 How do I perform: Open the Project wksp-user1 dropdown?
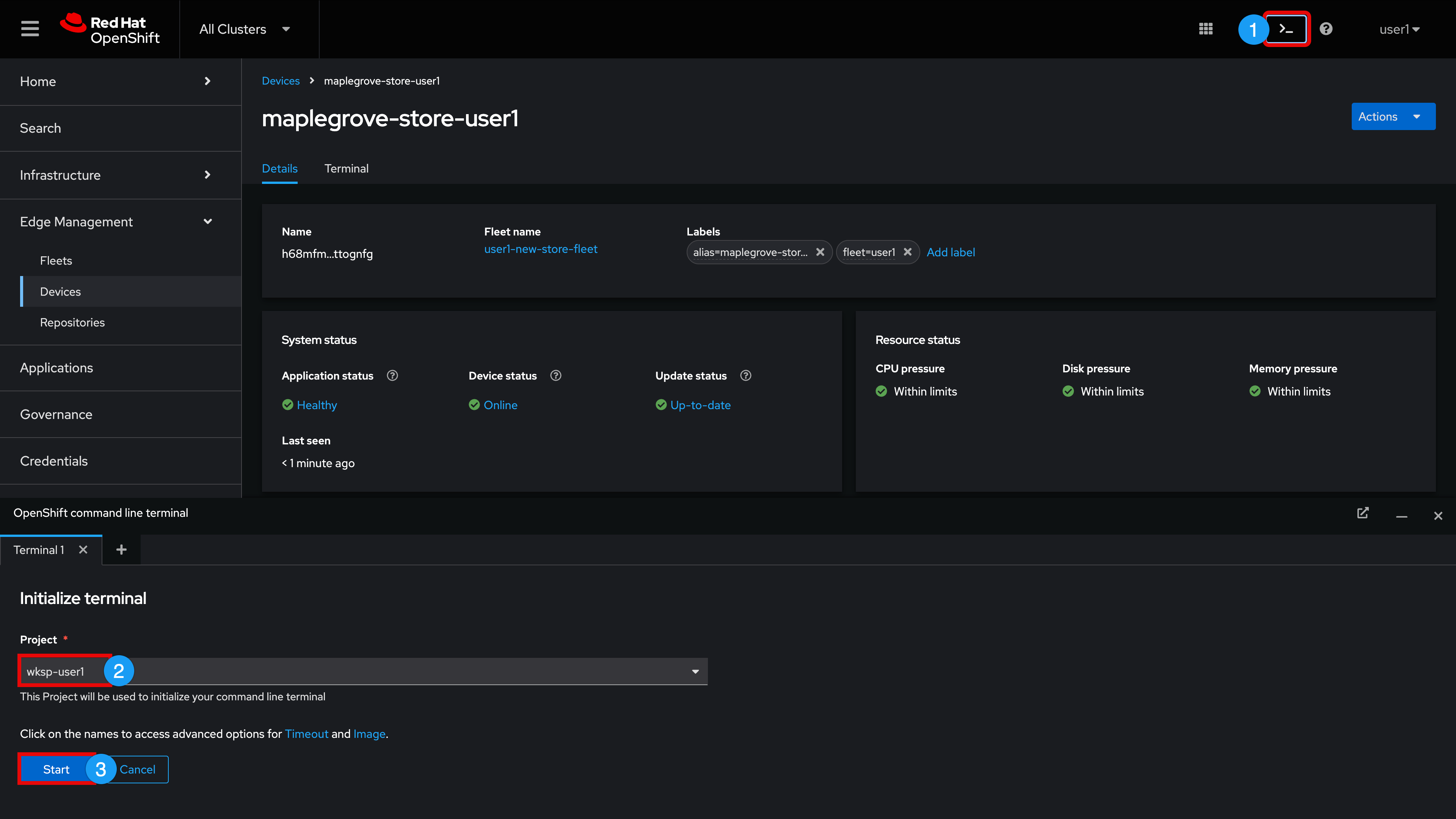tap(364, 671)
